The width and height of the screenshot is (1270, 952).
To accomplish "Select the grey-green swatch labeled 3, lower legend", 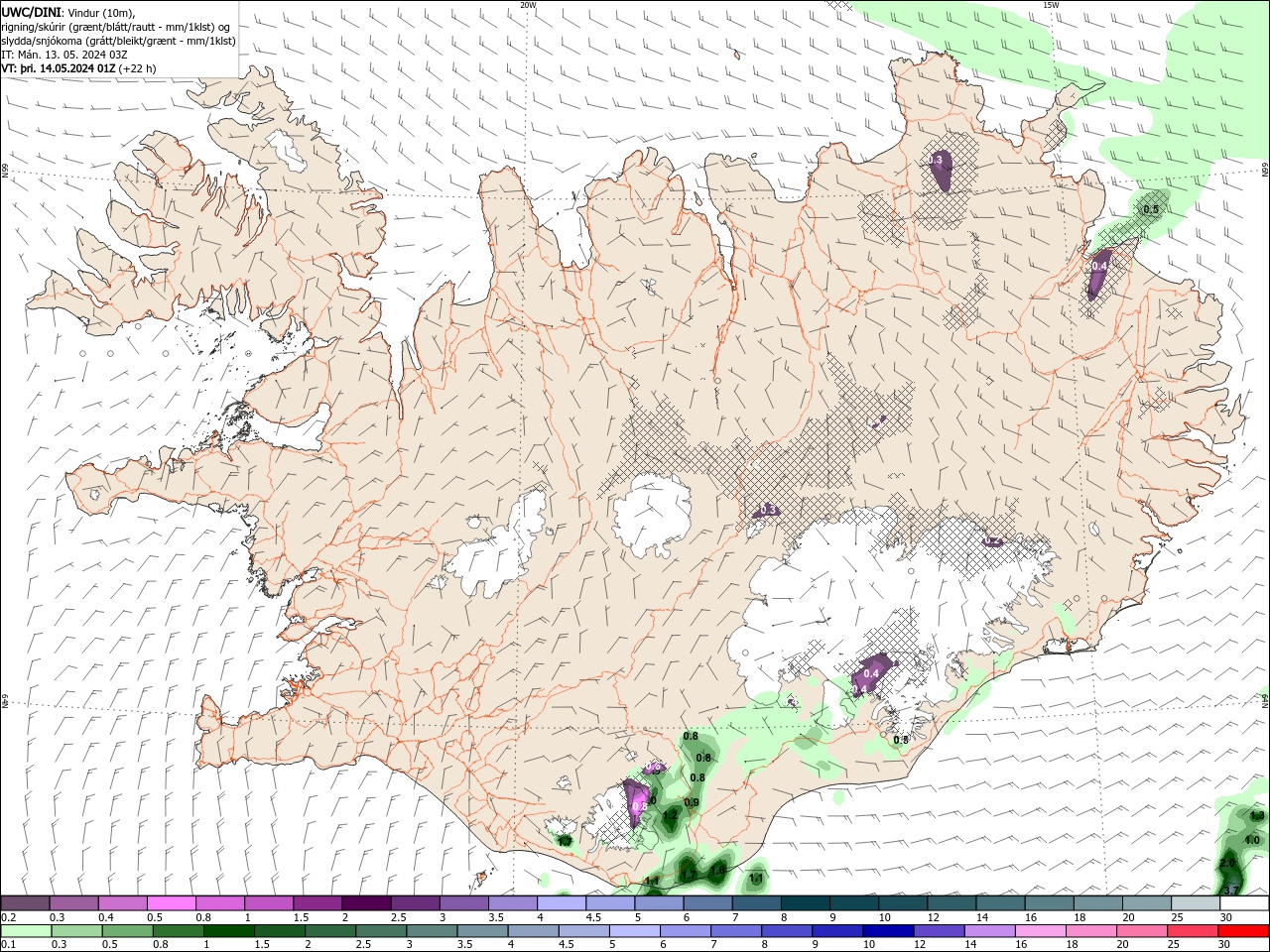I will point(433,931).
